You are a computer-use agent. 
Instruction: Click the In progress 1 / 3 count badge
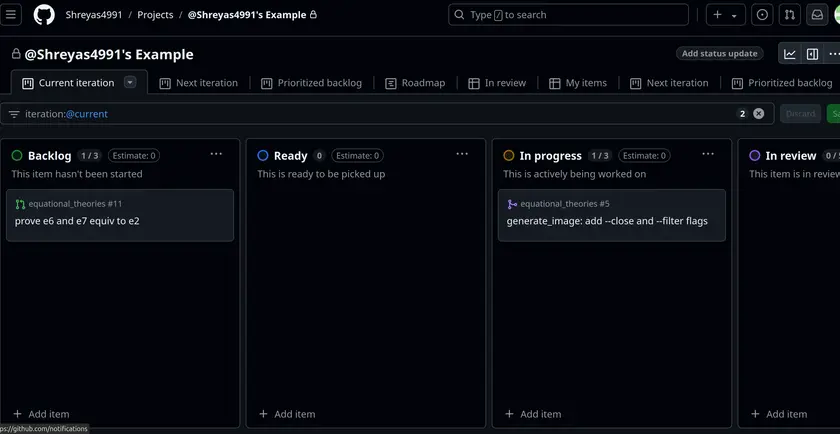tap(599, 156)
